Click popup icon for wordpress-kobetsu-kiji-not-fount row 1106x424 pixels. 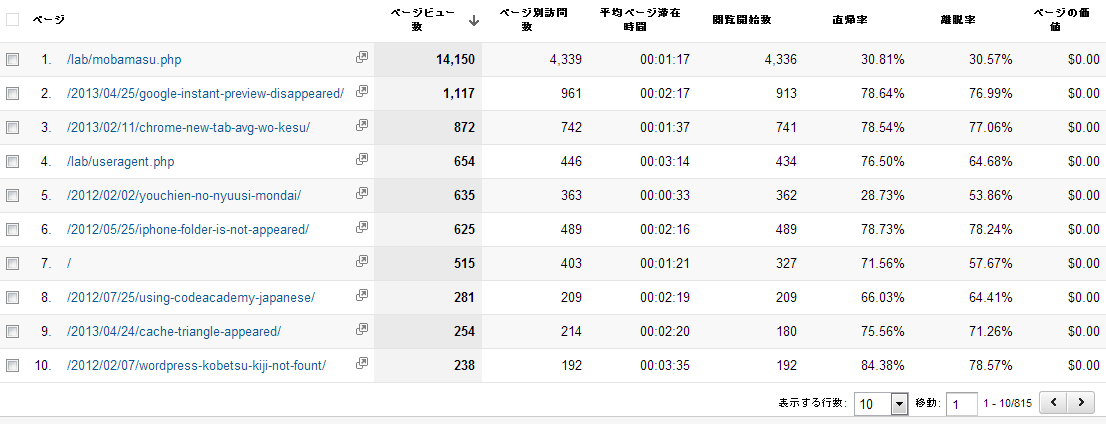coord(362,364)
